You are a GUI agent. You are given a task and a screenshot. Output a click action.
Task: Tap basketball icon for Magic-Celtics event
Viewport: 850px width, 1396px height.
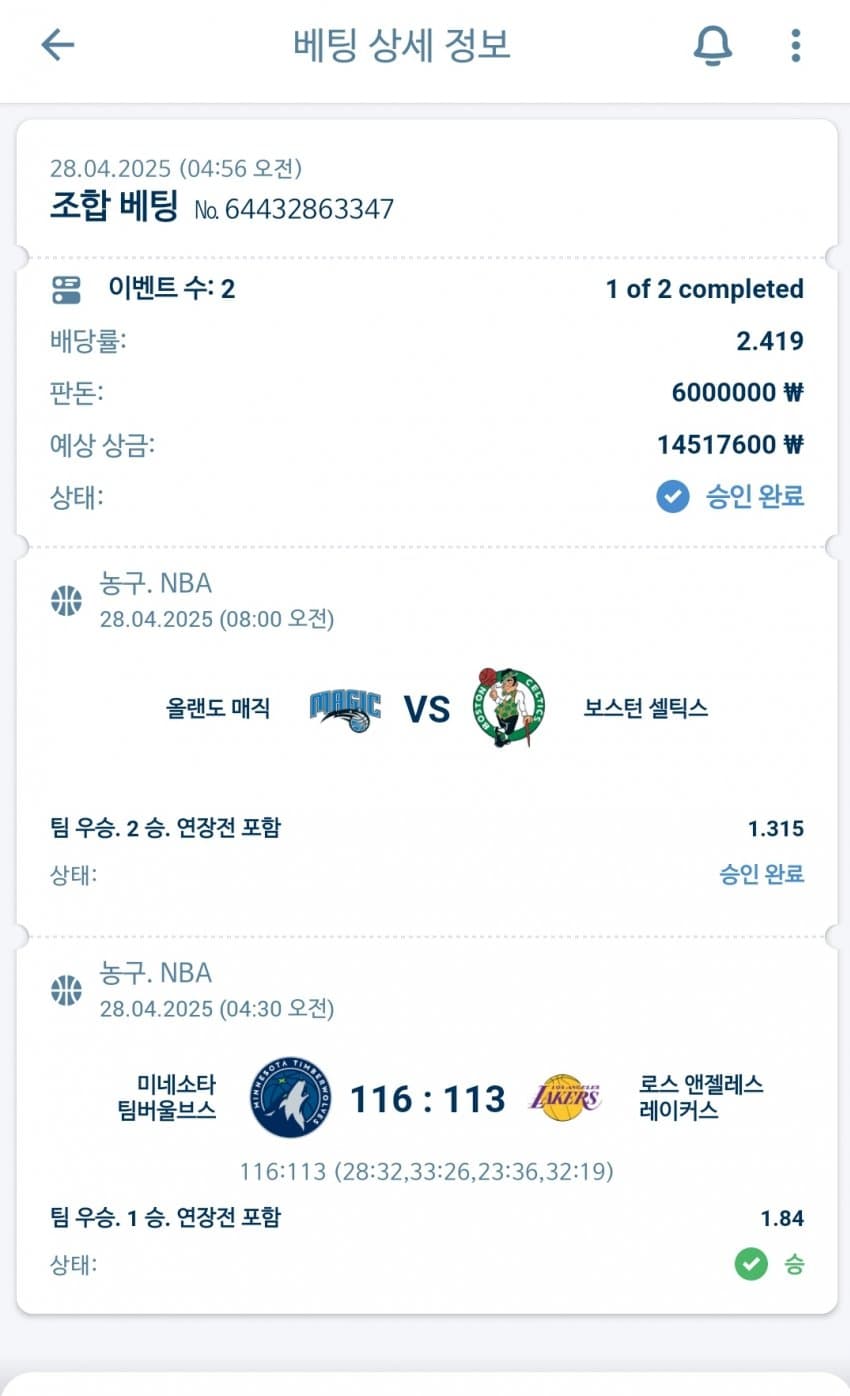66,601
